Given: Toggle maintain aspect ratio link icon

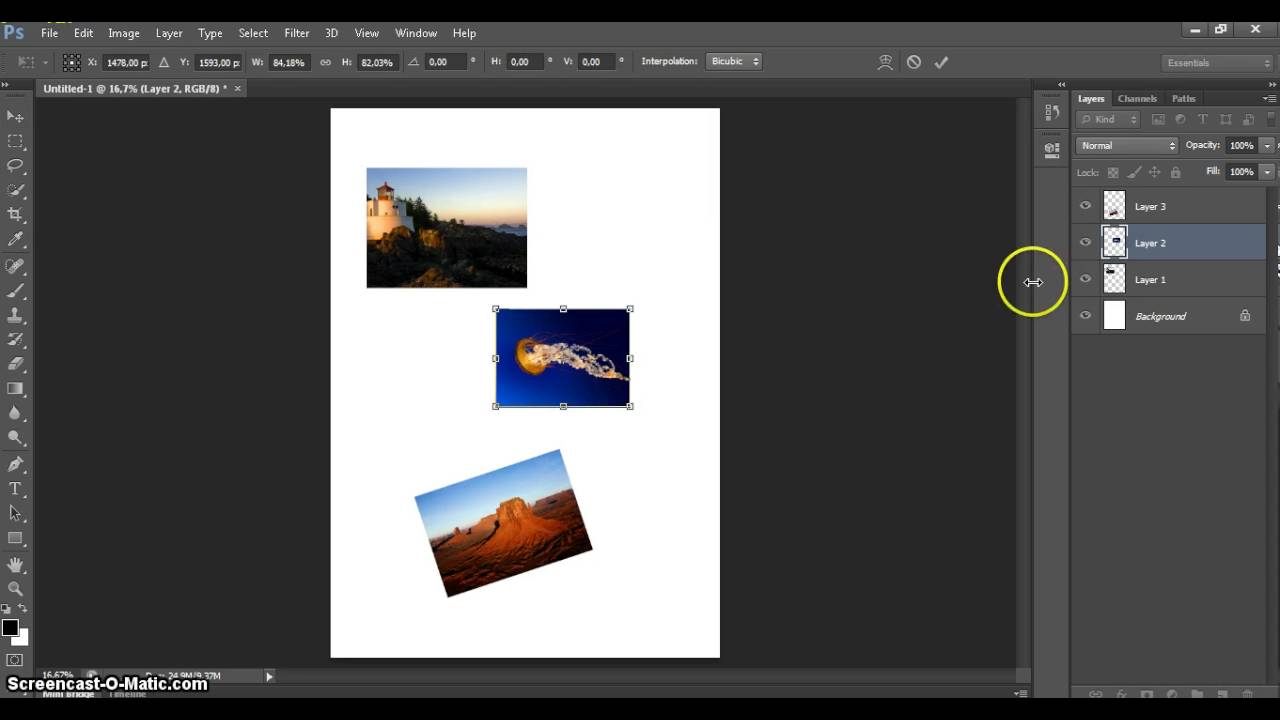Looking at the screenshot, I should coord(325,62).
